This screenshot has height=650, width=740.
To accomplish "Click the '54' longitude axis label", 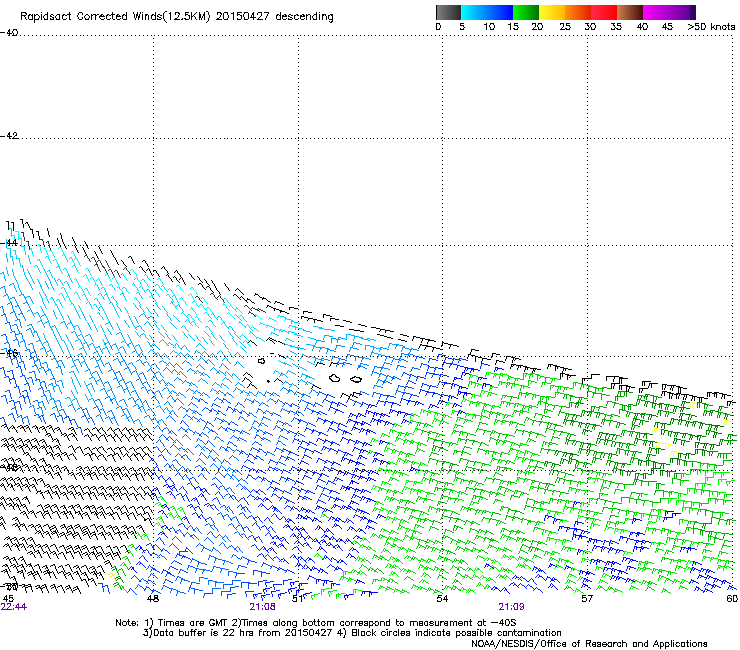I will 442,599.
